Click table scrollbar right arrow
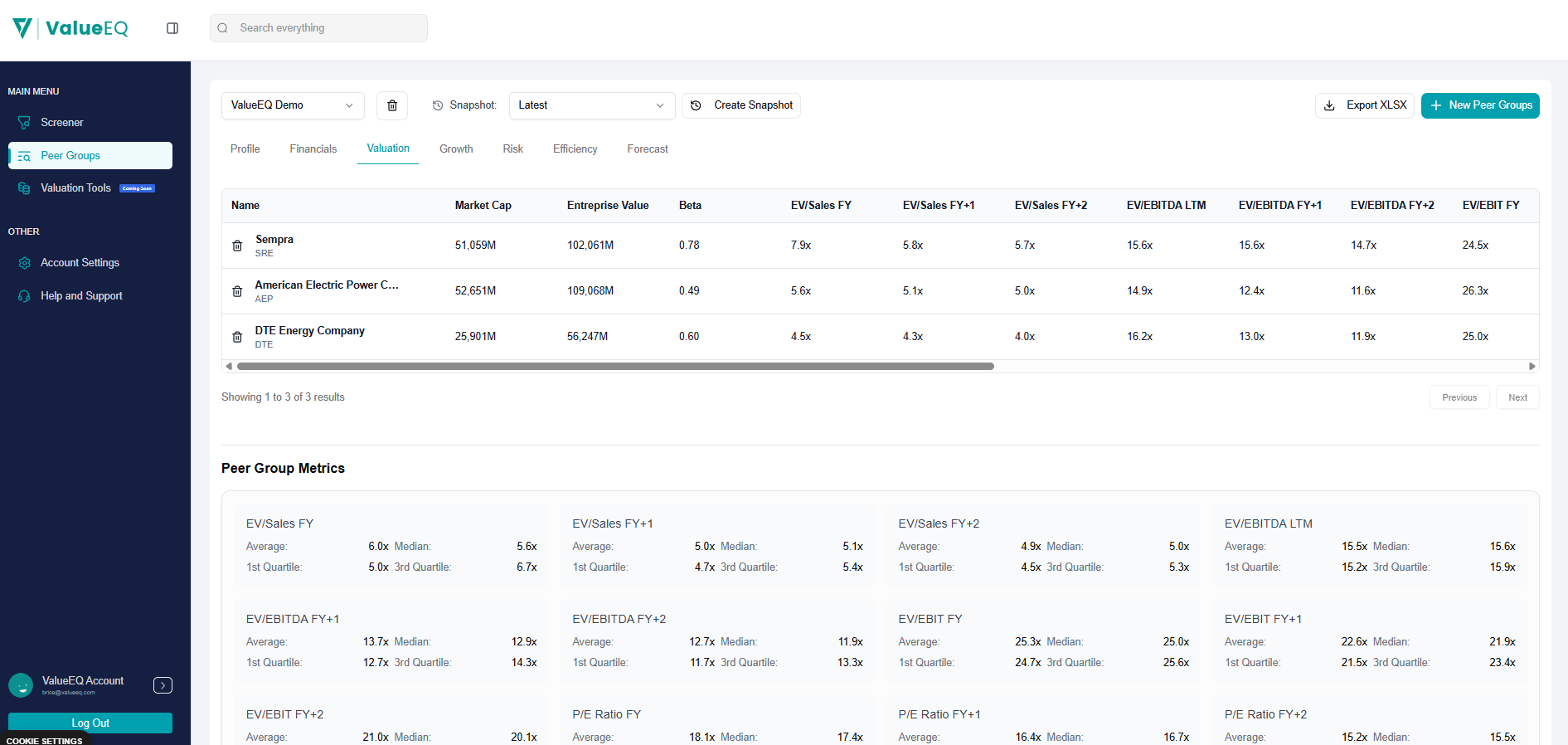1568x745 pixels. click(x=1532, y=366)
